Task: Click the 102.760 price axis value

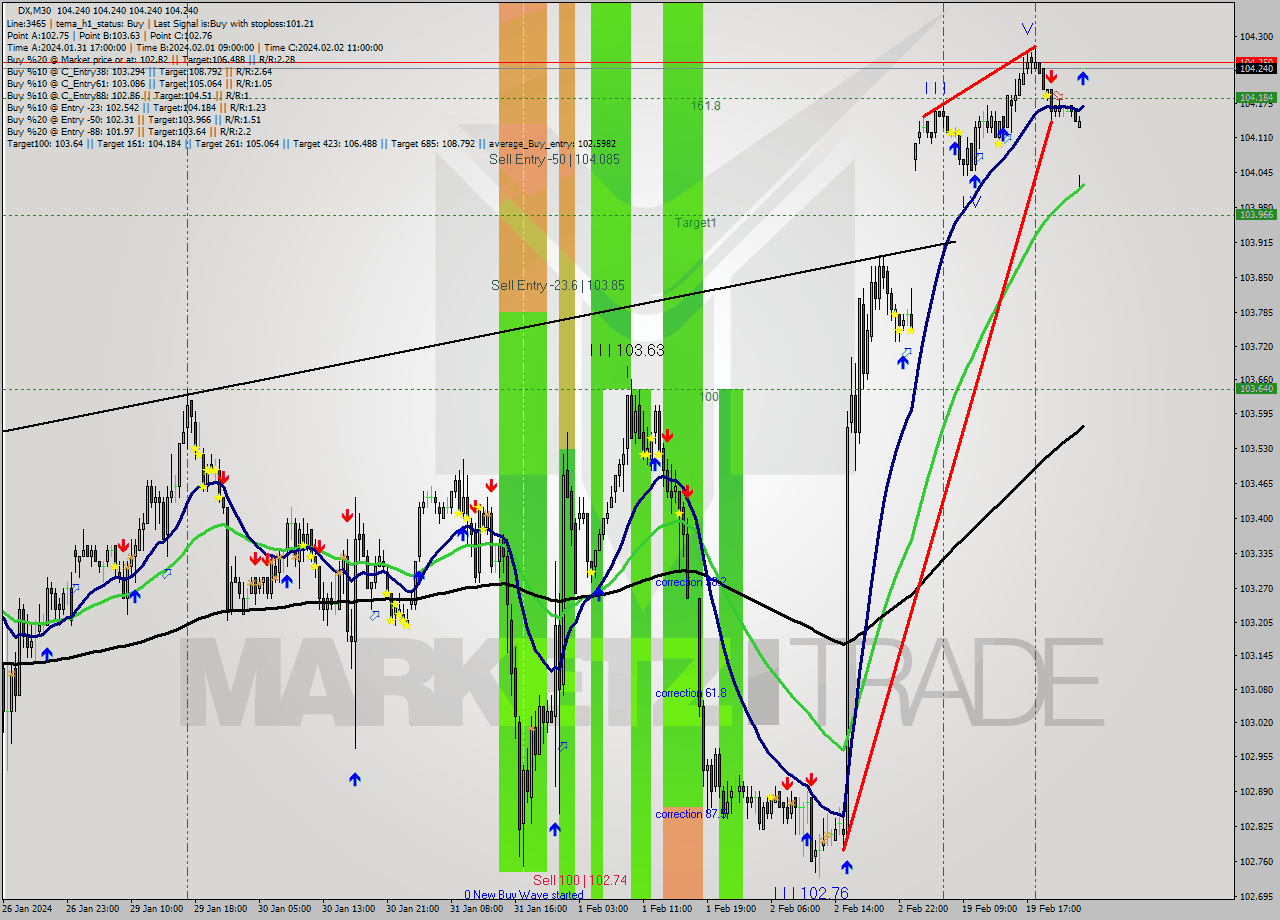Action: click(x=1256, y=861)
